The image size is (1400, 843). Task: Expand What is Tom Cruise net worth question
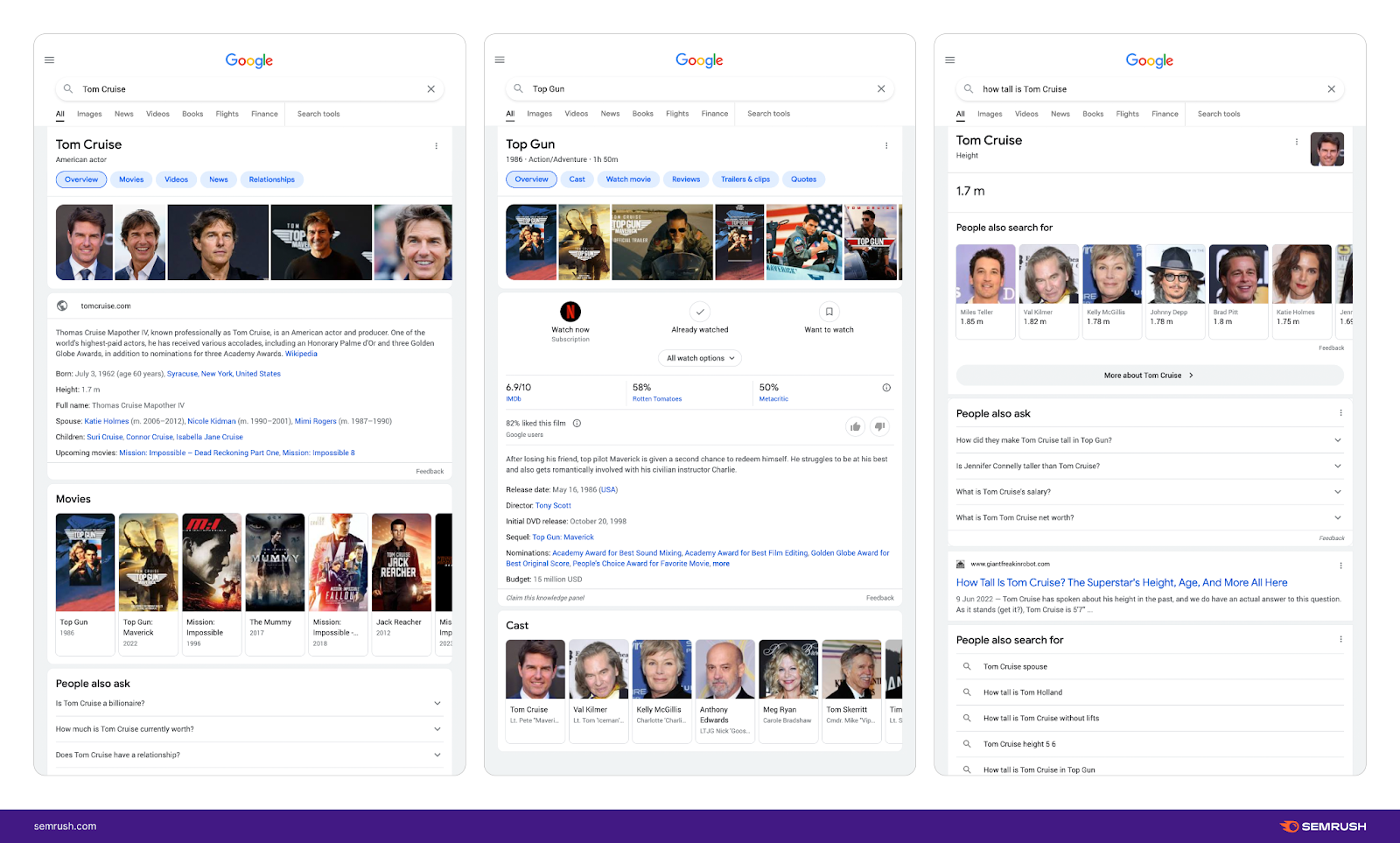click(1337, 517)
